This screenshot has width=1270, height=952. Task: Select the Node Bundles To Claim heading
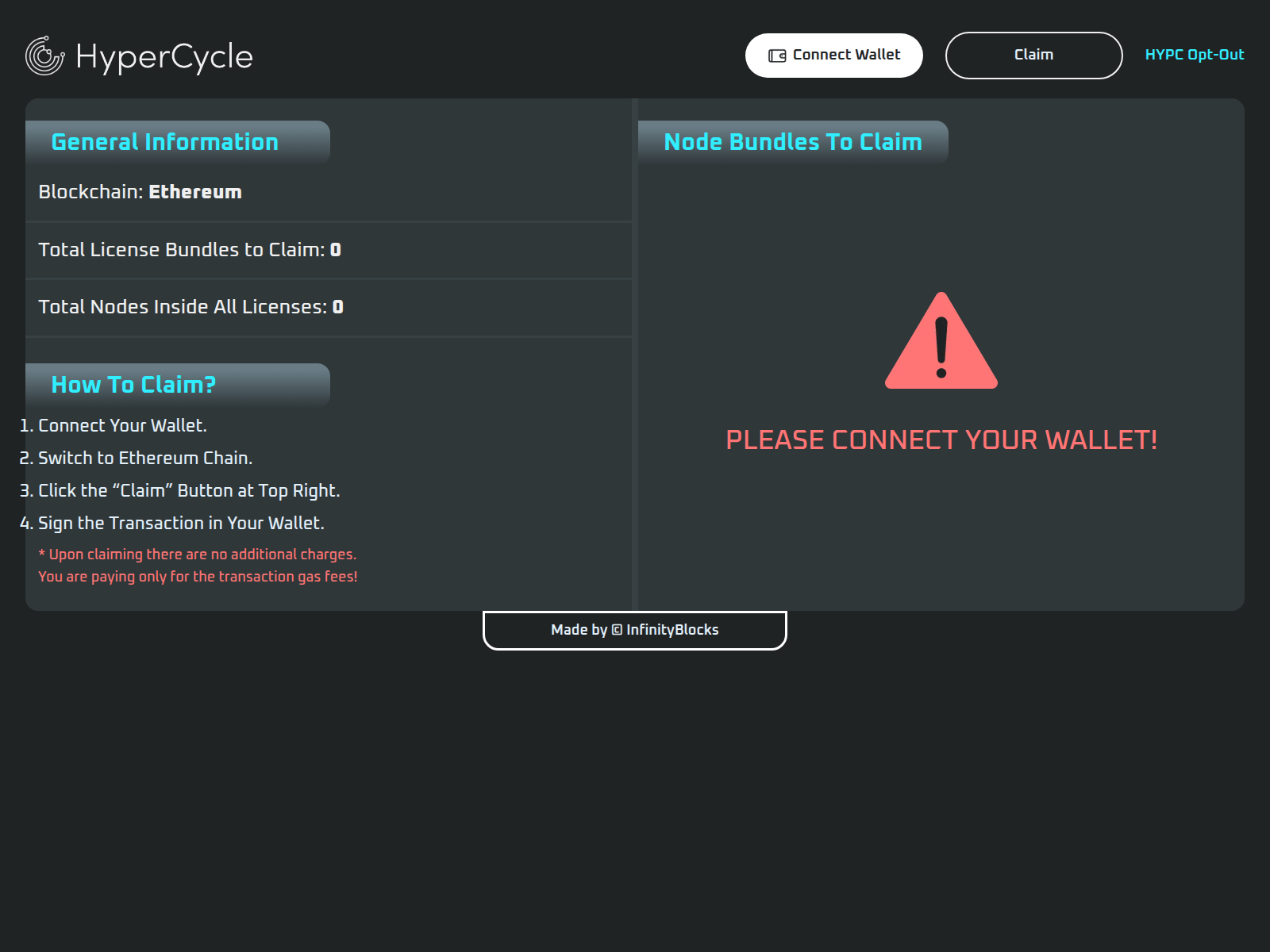793,142
